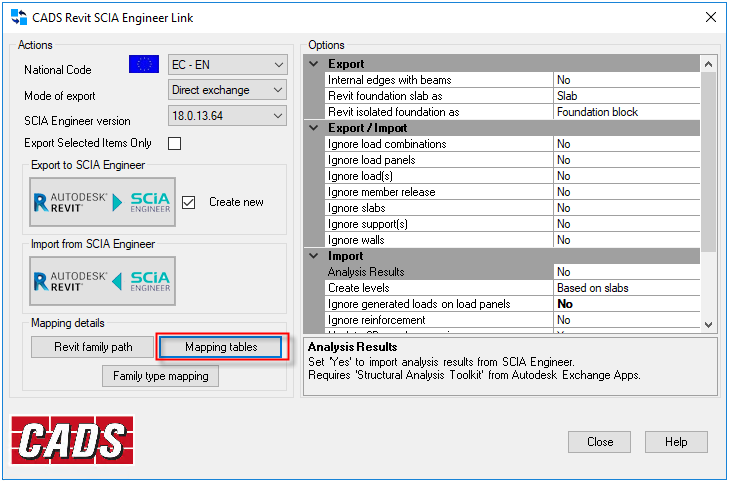The height and width of the screenshot is (483, 730).
Task: Click the No value for Ignore walls
Action: [x=627, y=240]
